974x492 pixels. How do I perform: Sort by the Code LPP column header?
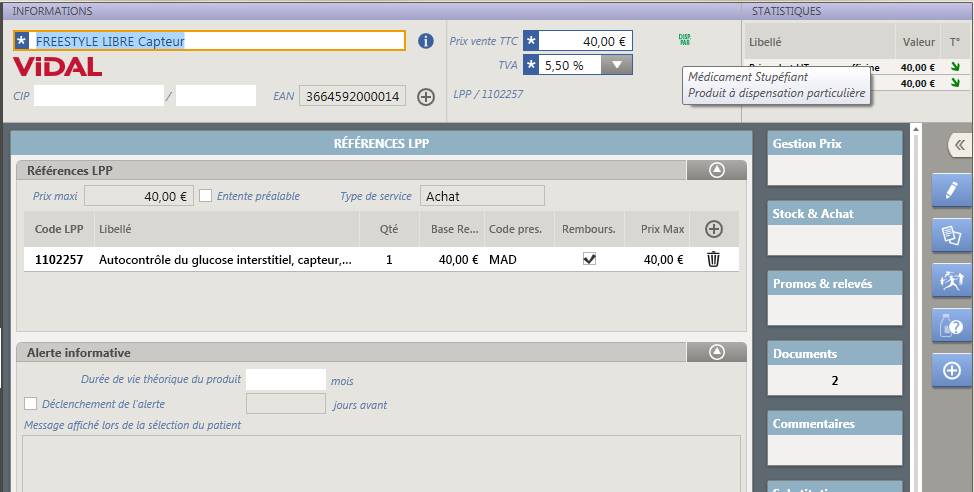point(59,229)
